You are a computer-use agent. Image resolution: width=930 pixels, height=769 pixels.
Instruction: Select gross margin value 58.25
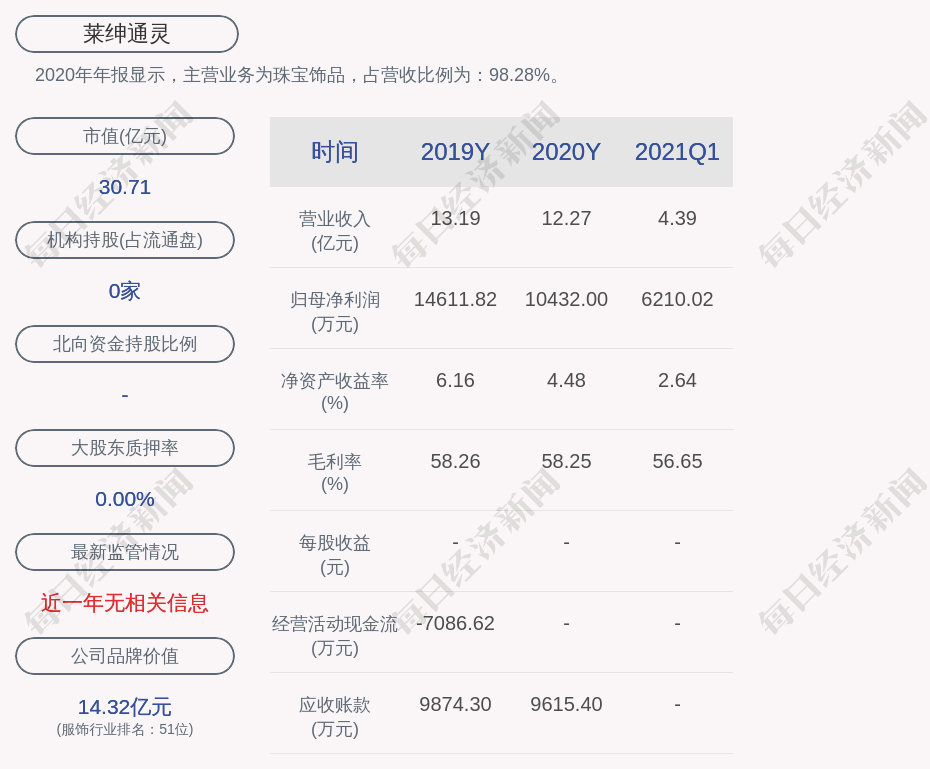566,461
